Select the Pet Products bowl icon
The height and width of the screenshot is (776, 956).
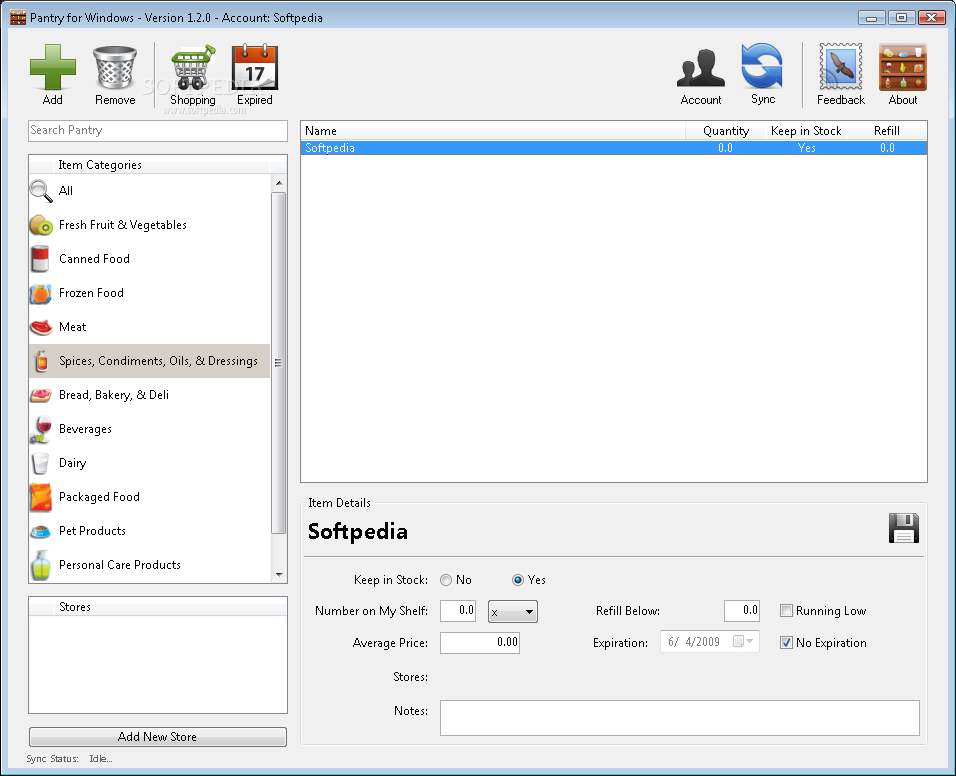pos(41,532)
